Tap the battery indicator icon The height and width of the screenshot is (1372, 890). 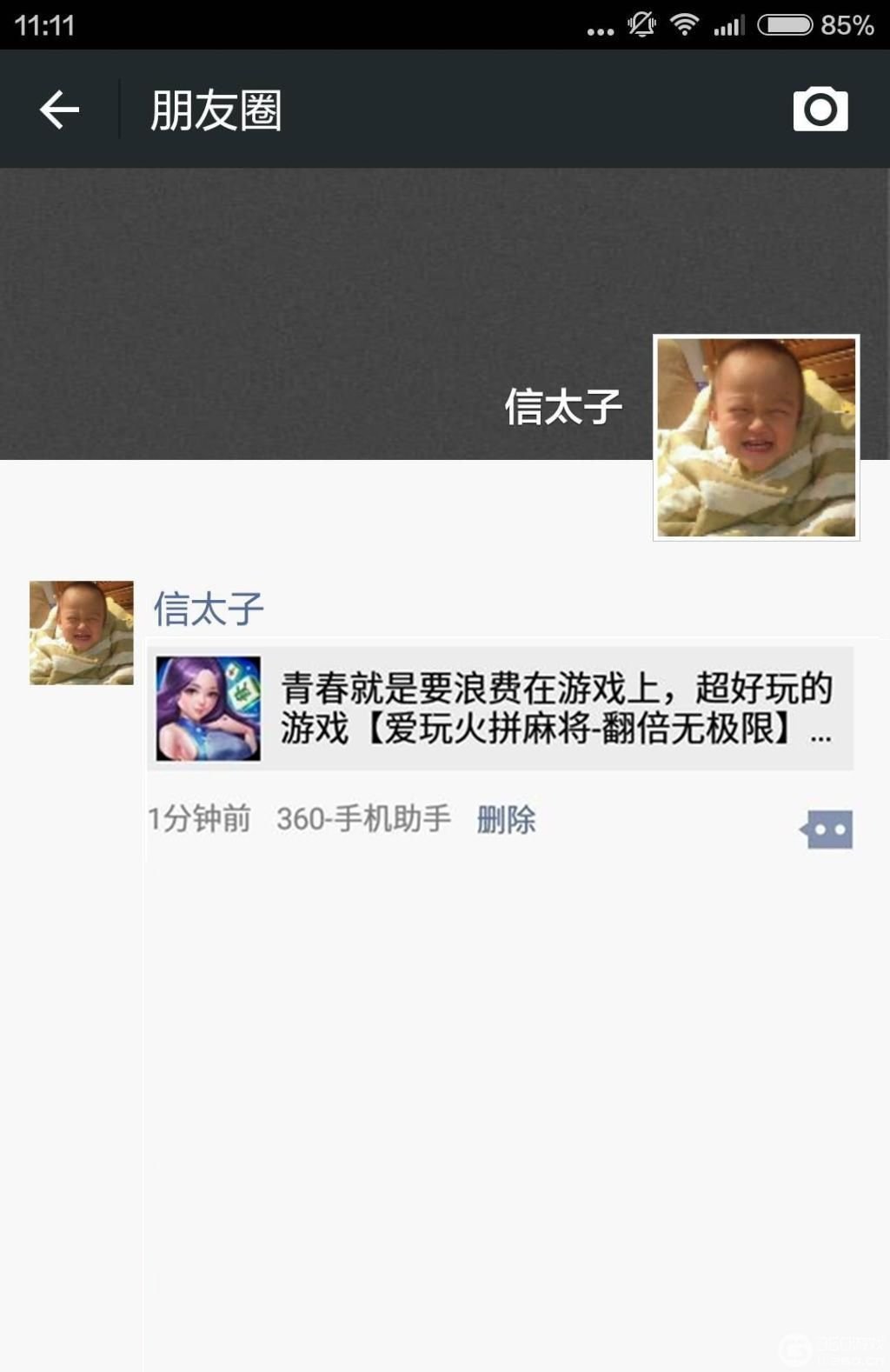[x=786, y=24]
